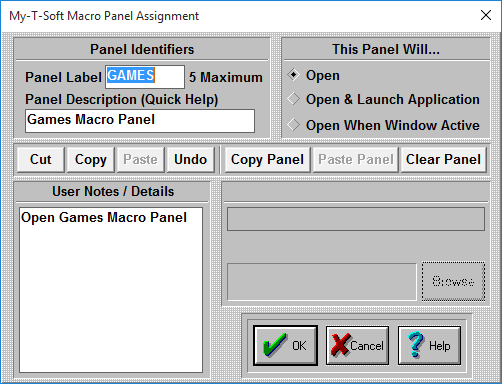The height and width of the screenshot is (384, 502).
Task: Click the disabled Browse button
Action: (x=453, y=282)
